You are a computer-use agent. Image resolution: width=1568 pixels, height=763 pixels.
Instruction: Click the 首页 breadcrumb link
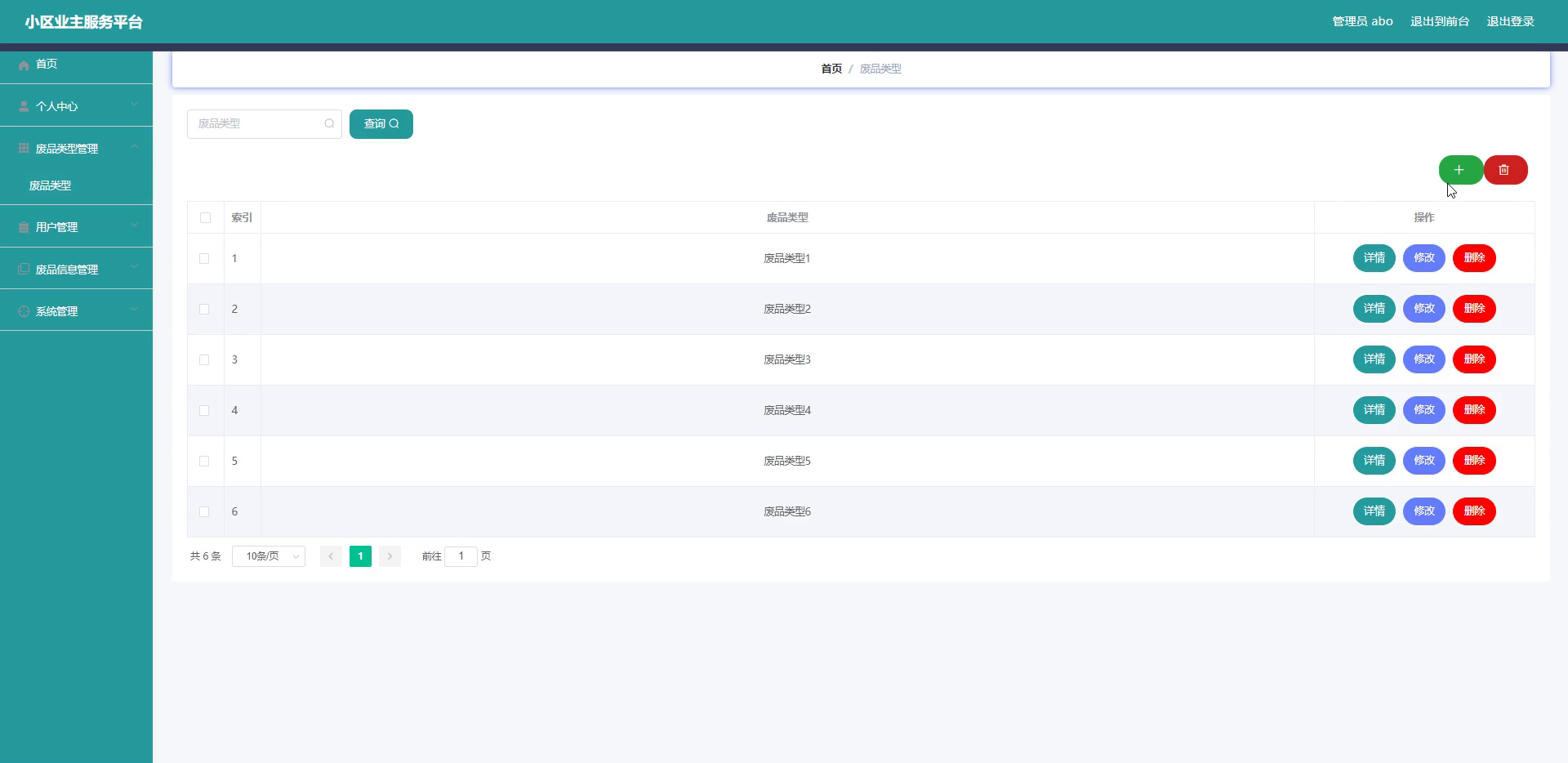point(831,69)
